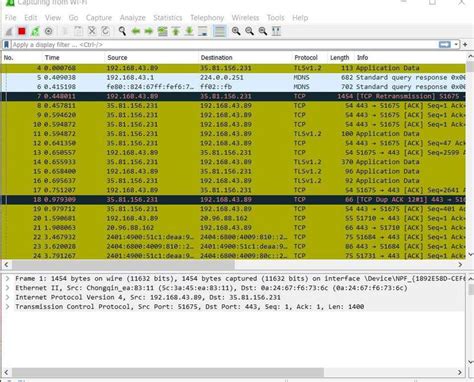The height and width of the screenshot is (382, 474).
Task: Go back in packet history arrow
Action: (x=136, y=31)
